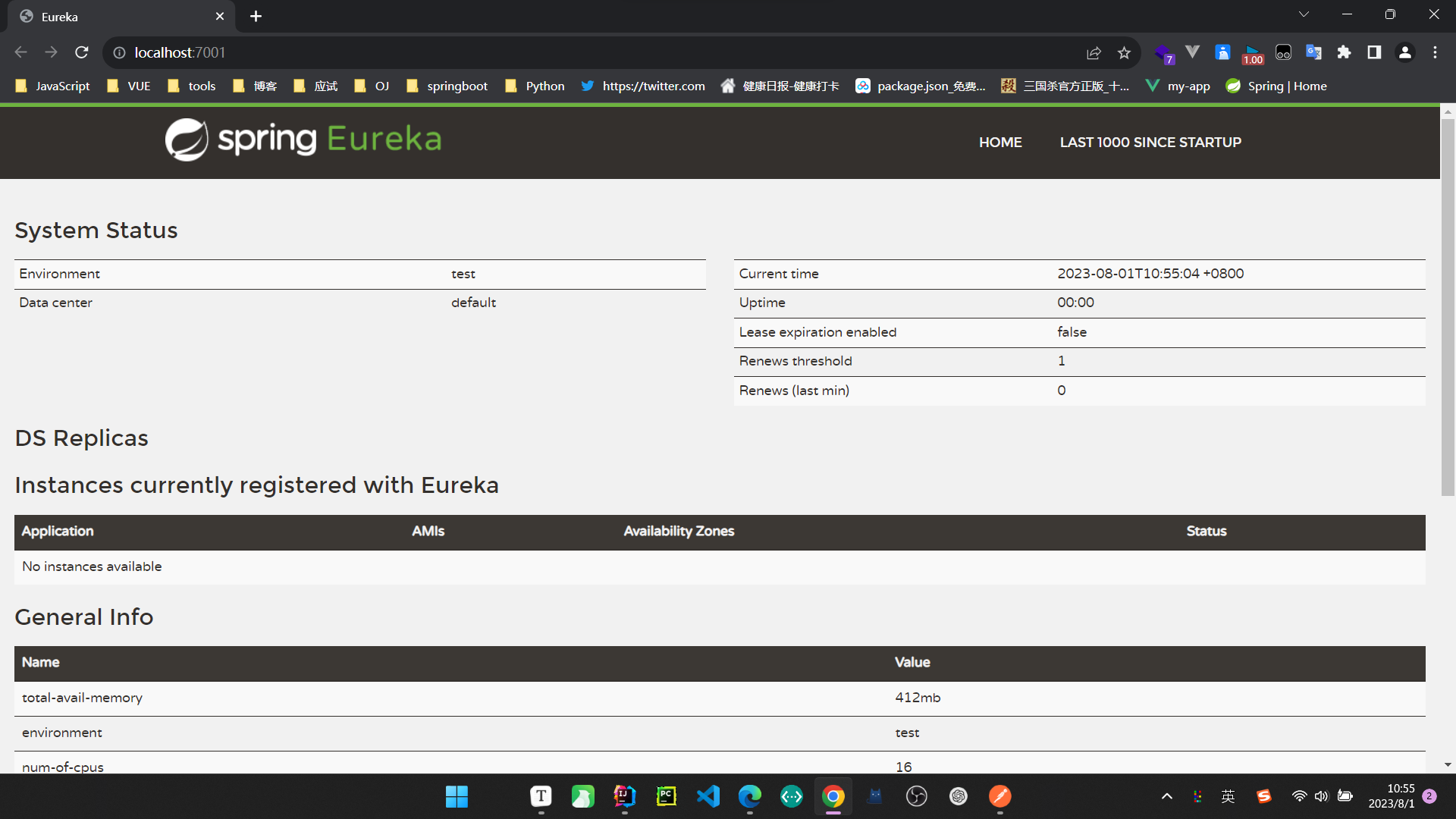Bookmark this page with star icon
Screen dimensions: 1456x819
pyautogui.click(x=1124, y=52)
